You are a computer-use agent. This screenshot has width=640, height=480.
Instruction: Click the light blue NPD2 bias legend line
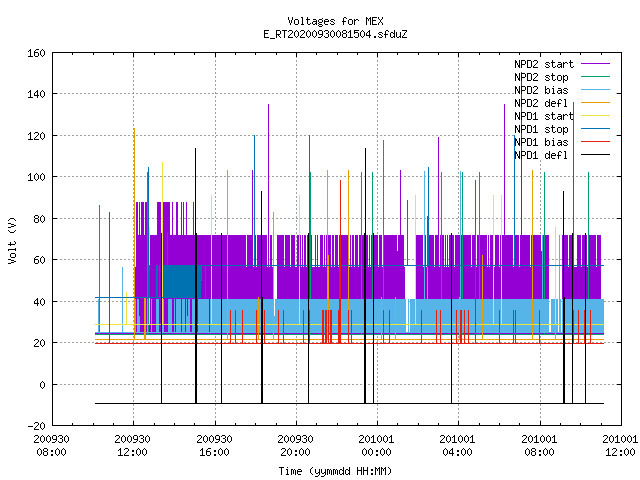click(x=595, y=90)
